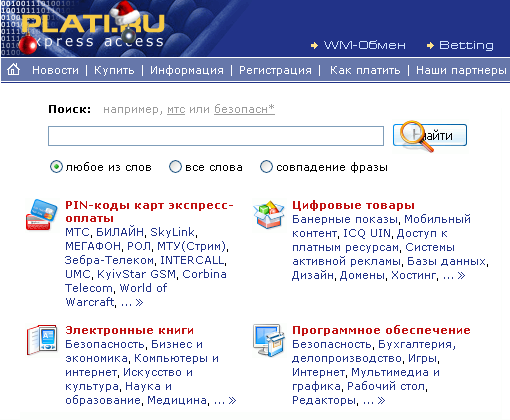Expand more PIN-codes items after Warcraft
The height and width of the screenshot is (420, 510).
coord(132,302)
